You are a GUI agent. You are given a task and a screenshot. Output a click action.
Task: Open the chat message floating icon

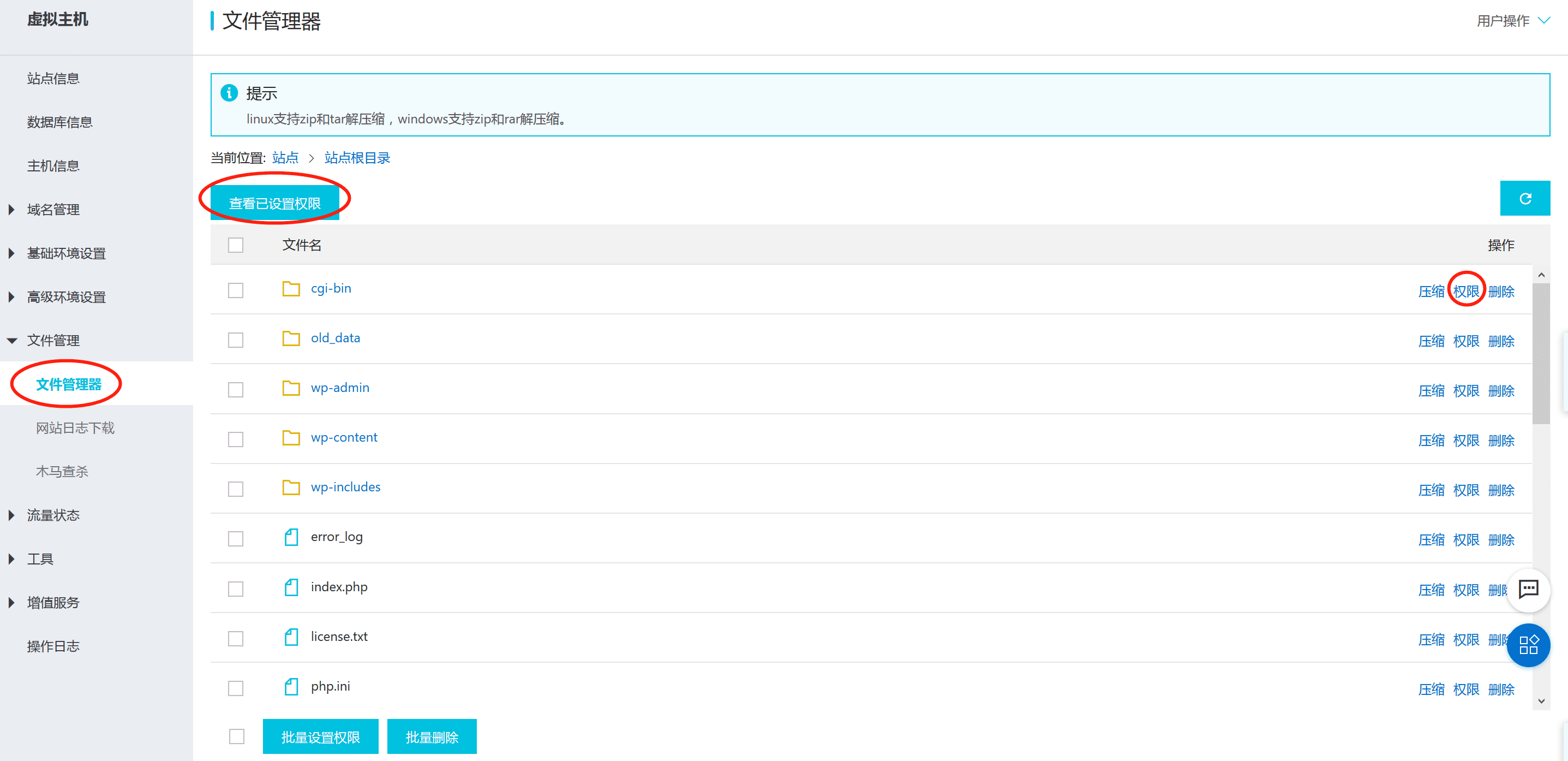click(1528, 589)
